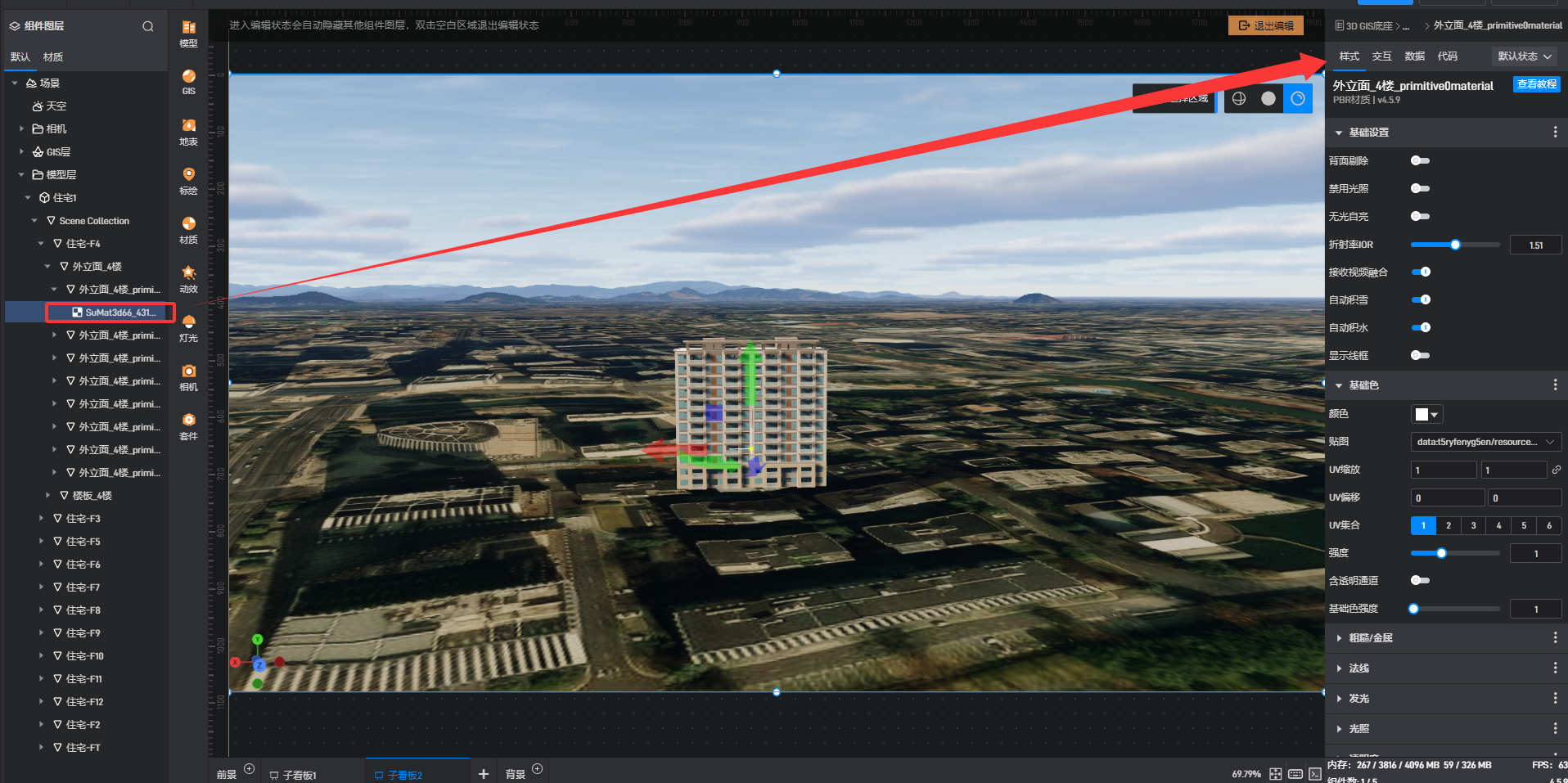Open the GIS component category

point(188,82)
